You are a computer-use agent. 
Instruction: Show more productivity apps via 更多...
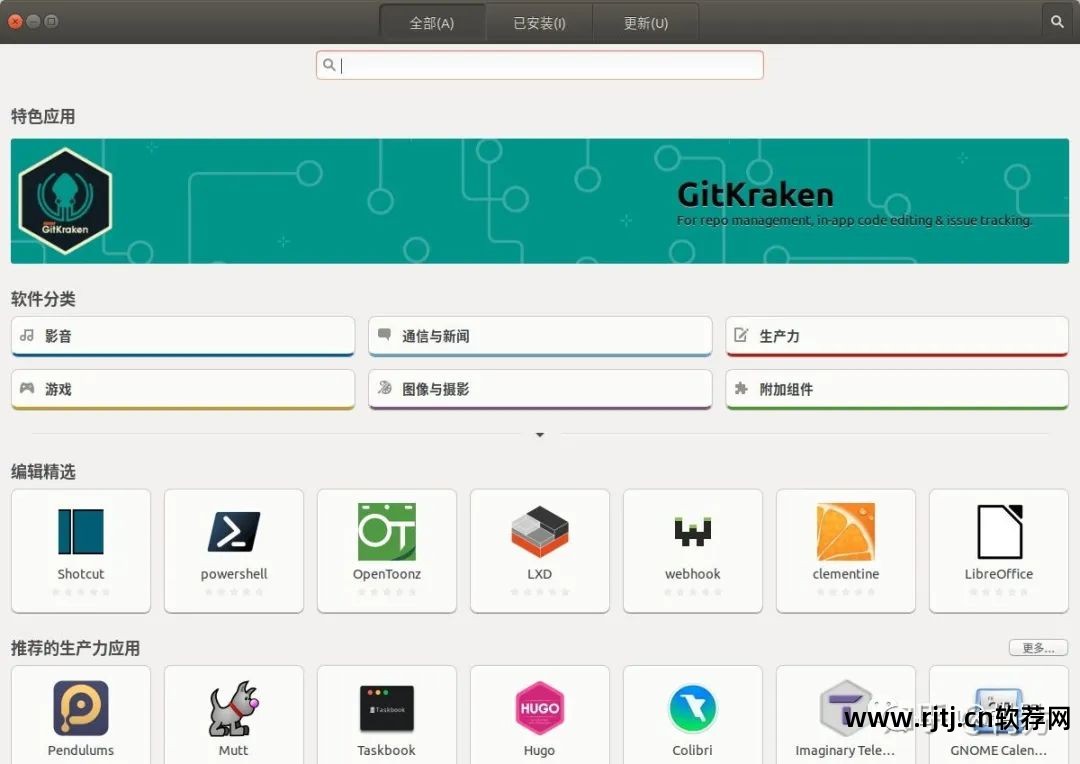[x=1038, y=648]
